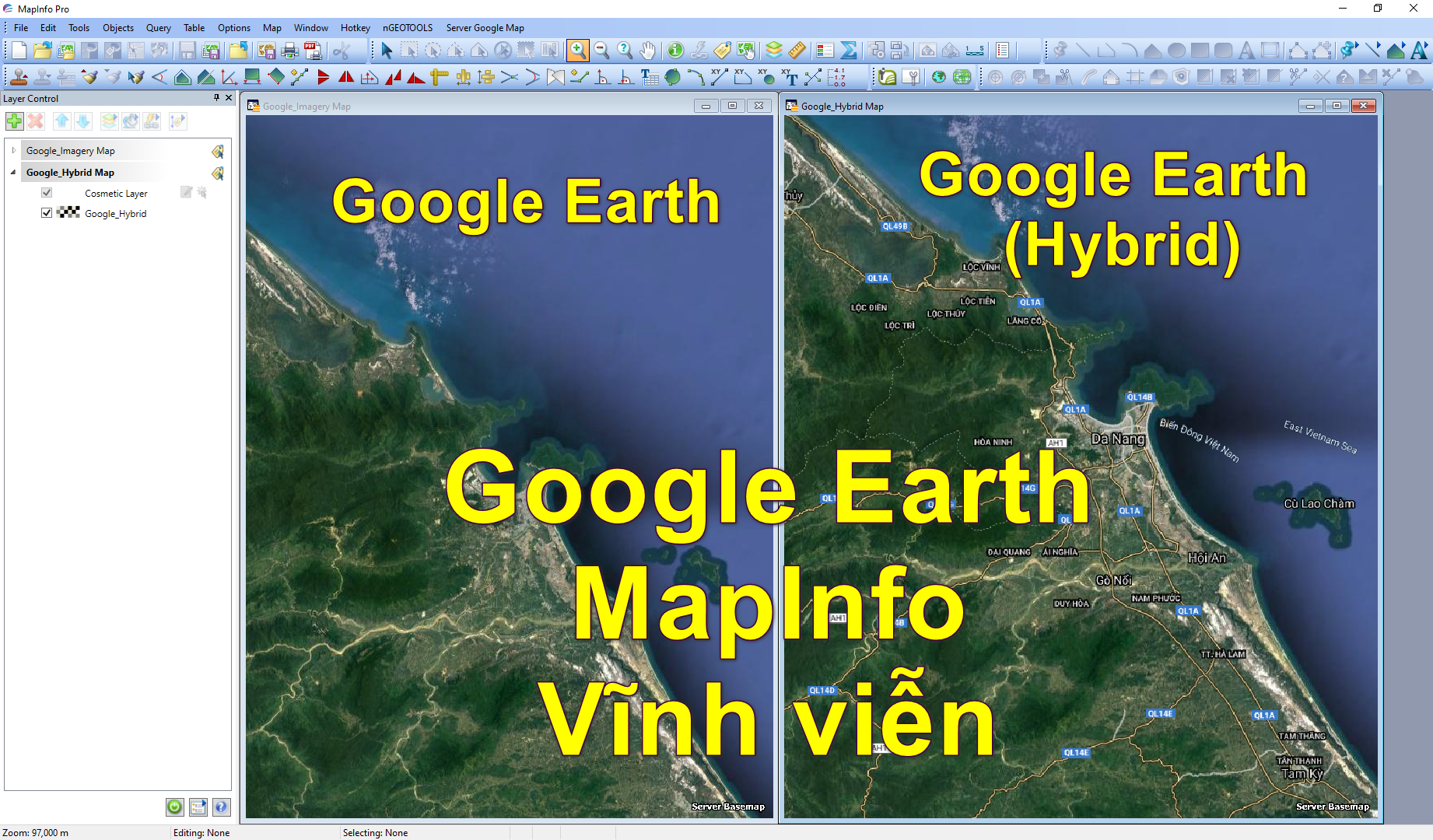Screen dimensions: 1433x840
Task: Click the XY text tool icon
Action: coord(790,76)
